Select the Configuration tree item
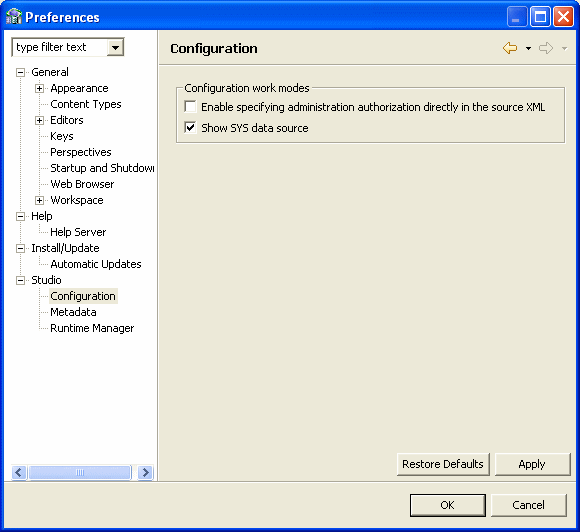 click(x=83, y=296)
